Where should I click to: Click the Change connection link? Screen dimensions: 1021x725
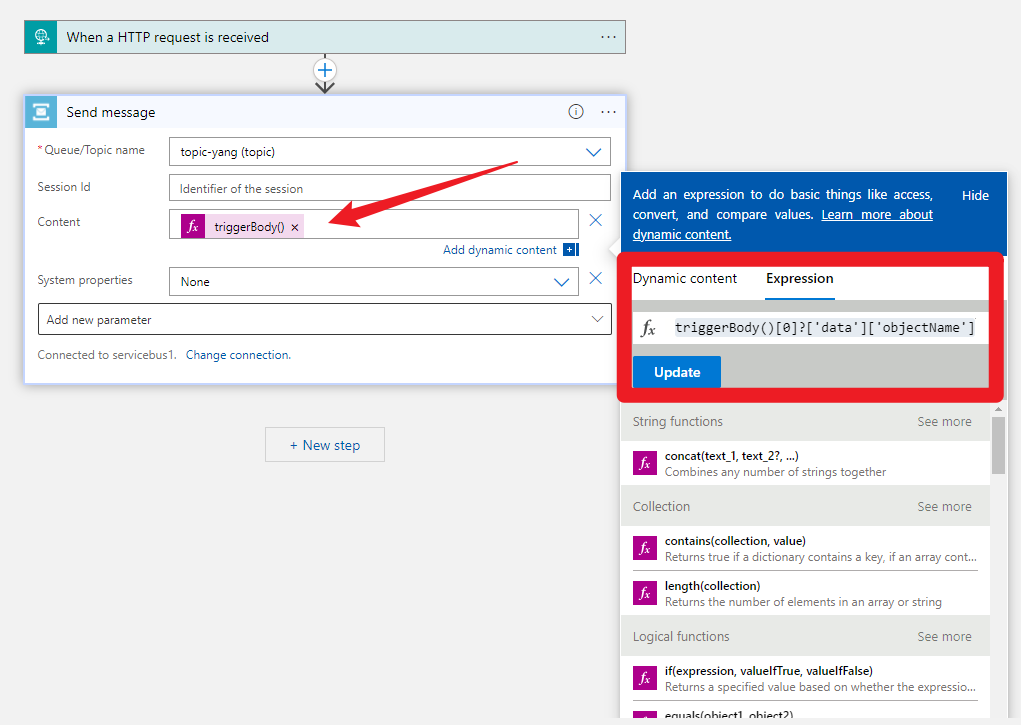click(238, 355)
